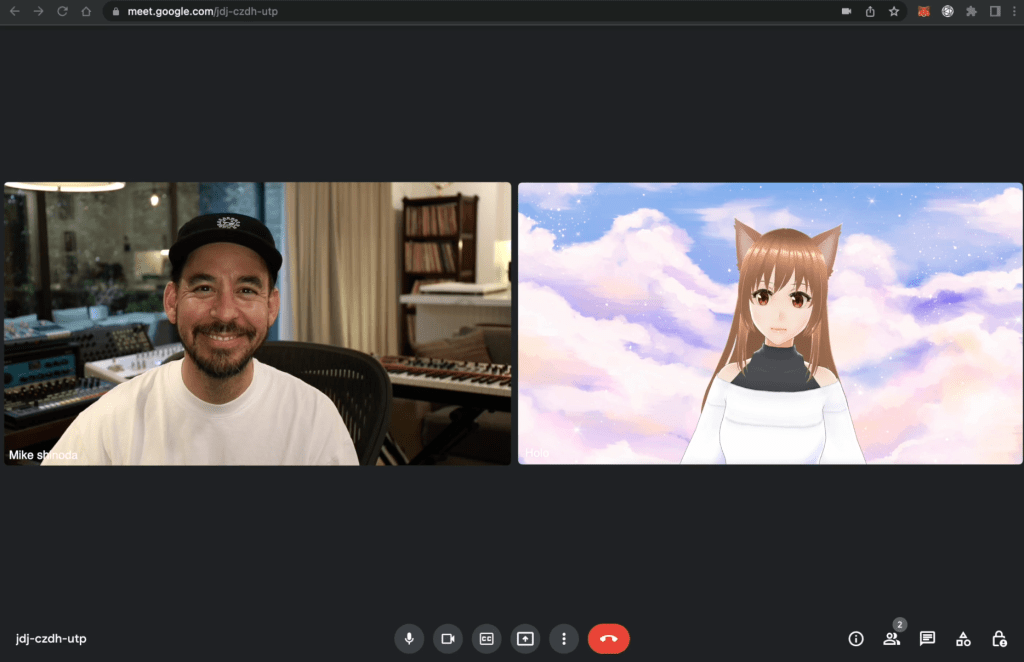Click the anime avatar video tile
Image resolution: width=1024 pixels, height=662 pixels.
(770, 323)
